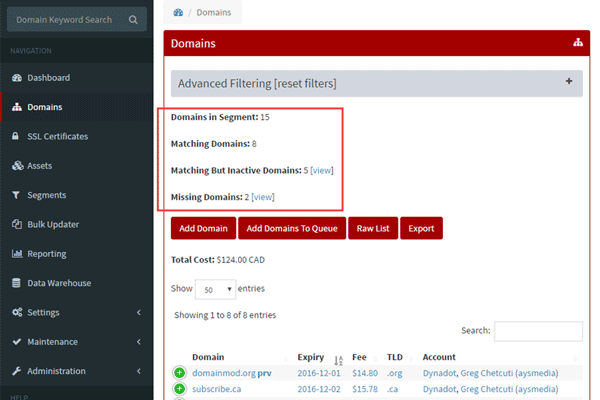Open the Segments filter page

[x=46, y=195]
